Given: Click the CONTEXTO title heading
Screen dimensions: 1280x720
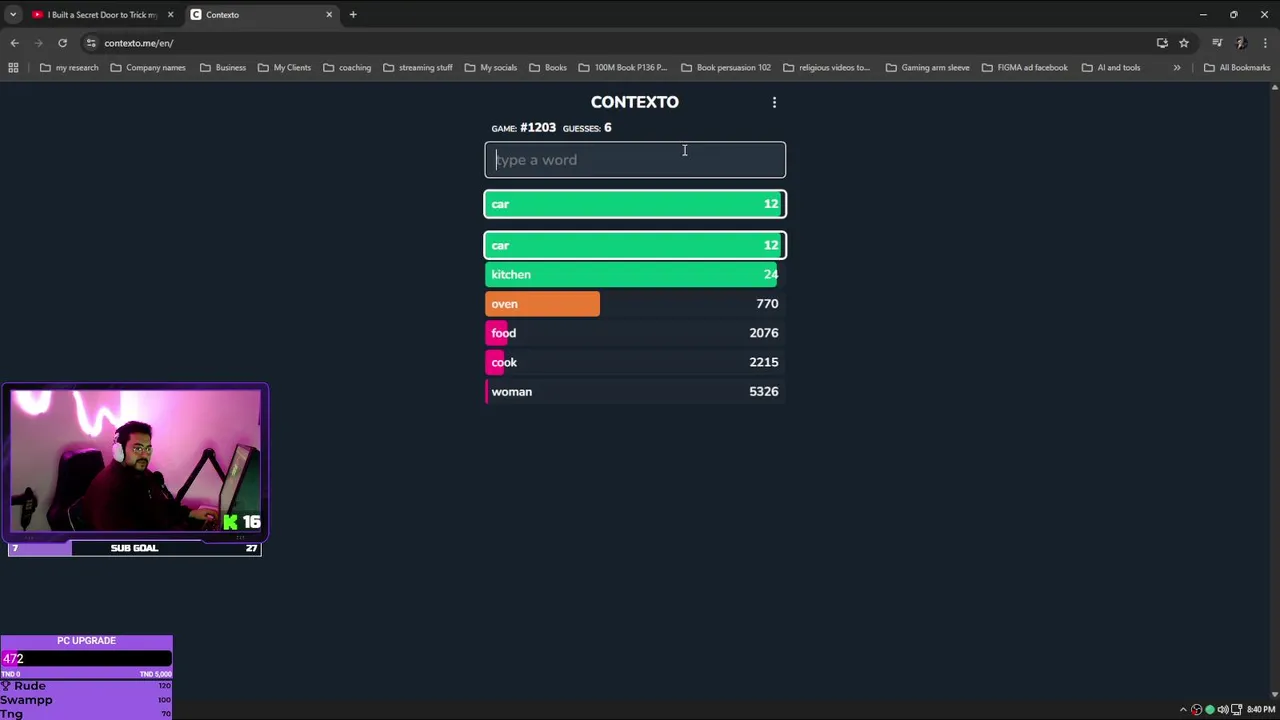Looking at the screenshot, I should click(x=634, y=102).
